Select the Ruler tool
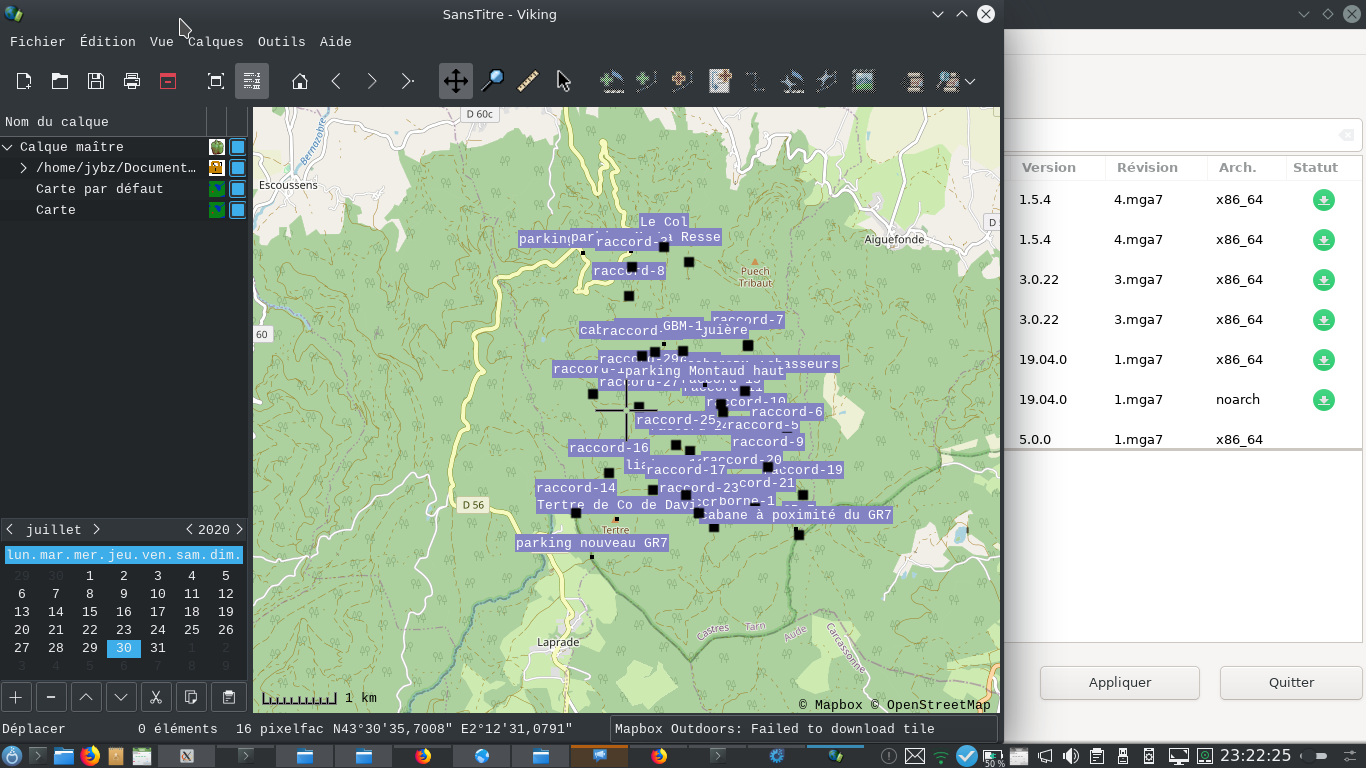 [x=528, y=81]
